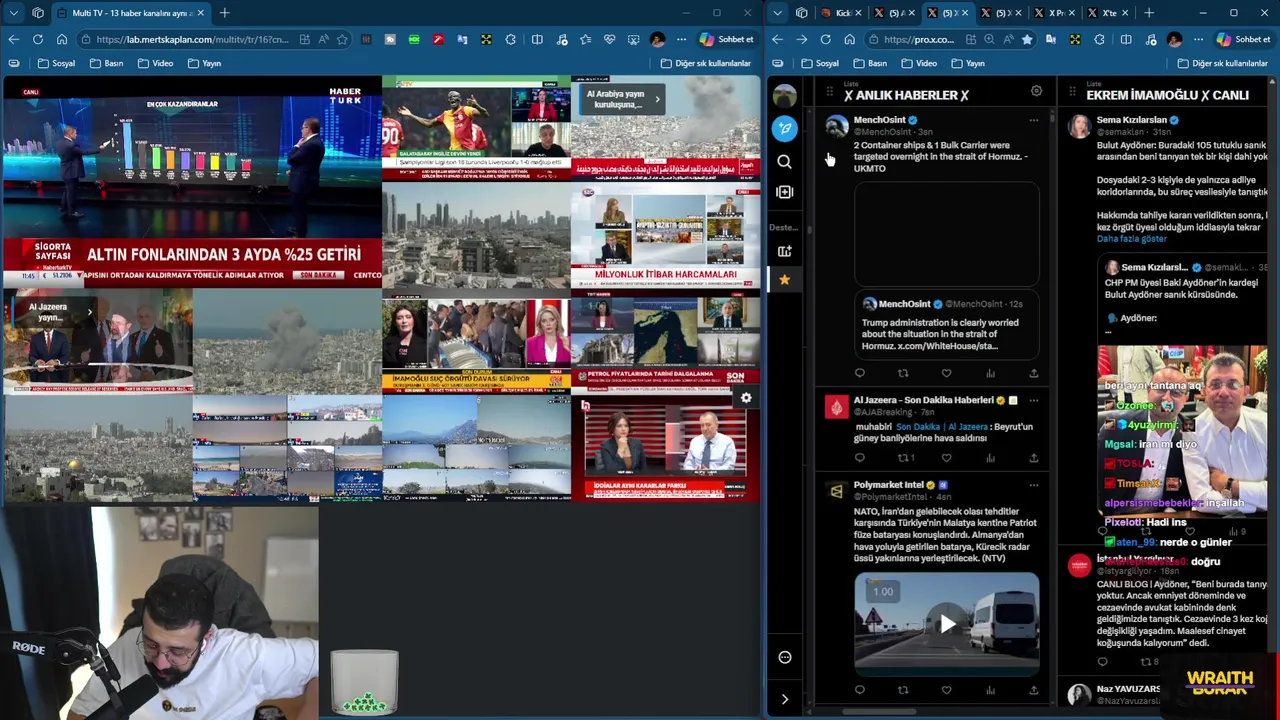Open Video bookmarks folder in right window

pos(918,63)
